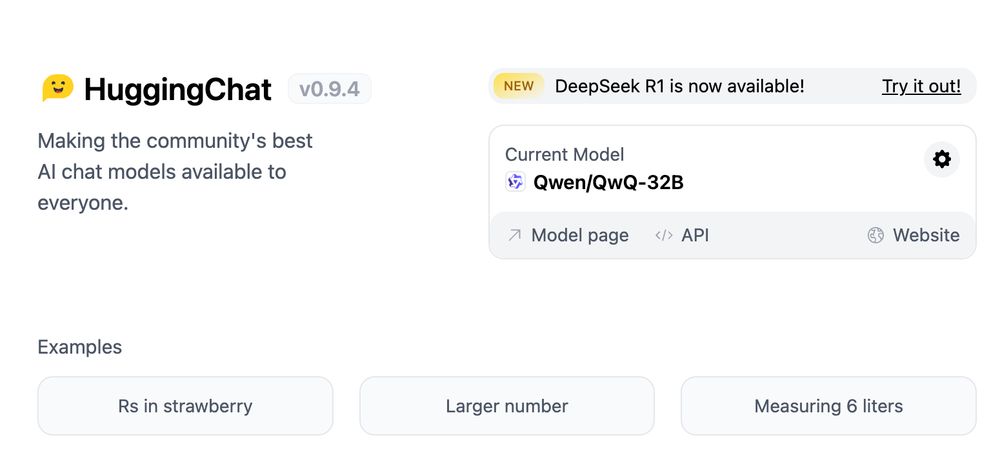Open the API link
The height and width of the screenshot is (475, 1000).
click(x=682, y=235)
